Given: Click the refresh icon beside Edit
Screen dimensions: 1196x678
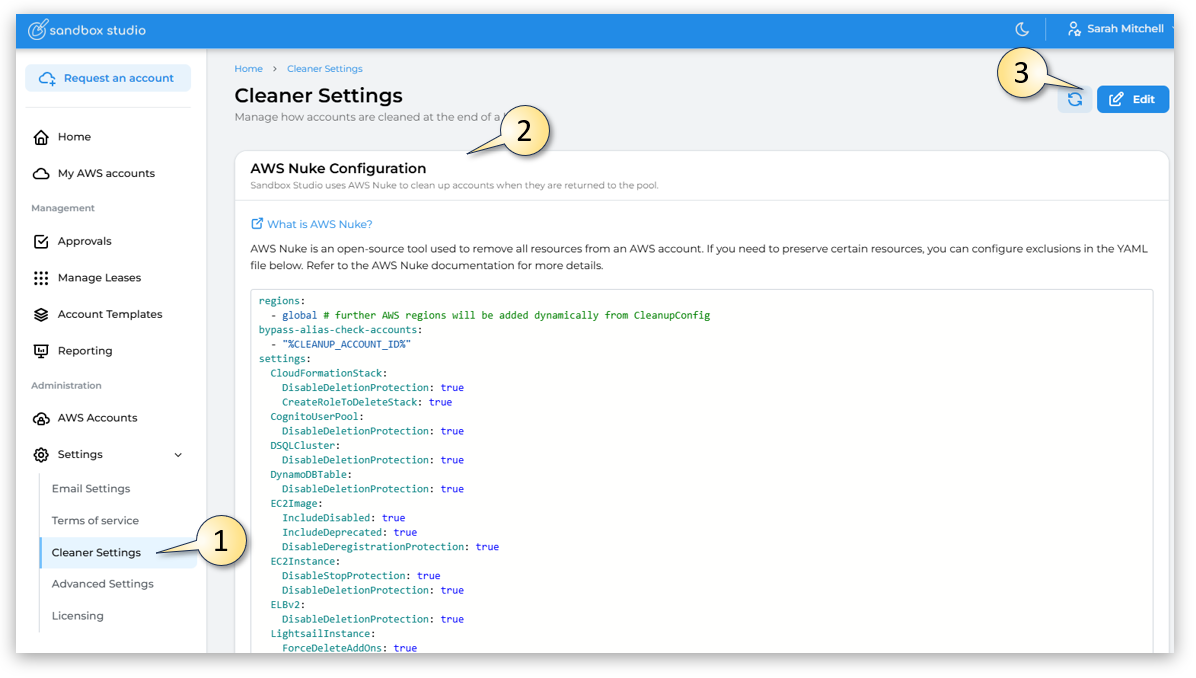Looking at the screenshot, I should coord(1074,99).
